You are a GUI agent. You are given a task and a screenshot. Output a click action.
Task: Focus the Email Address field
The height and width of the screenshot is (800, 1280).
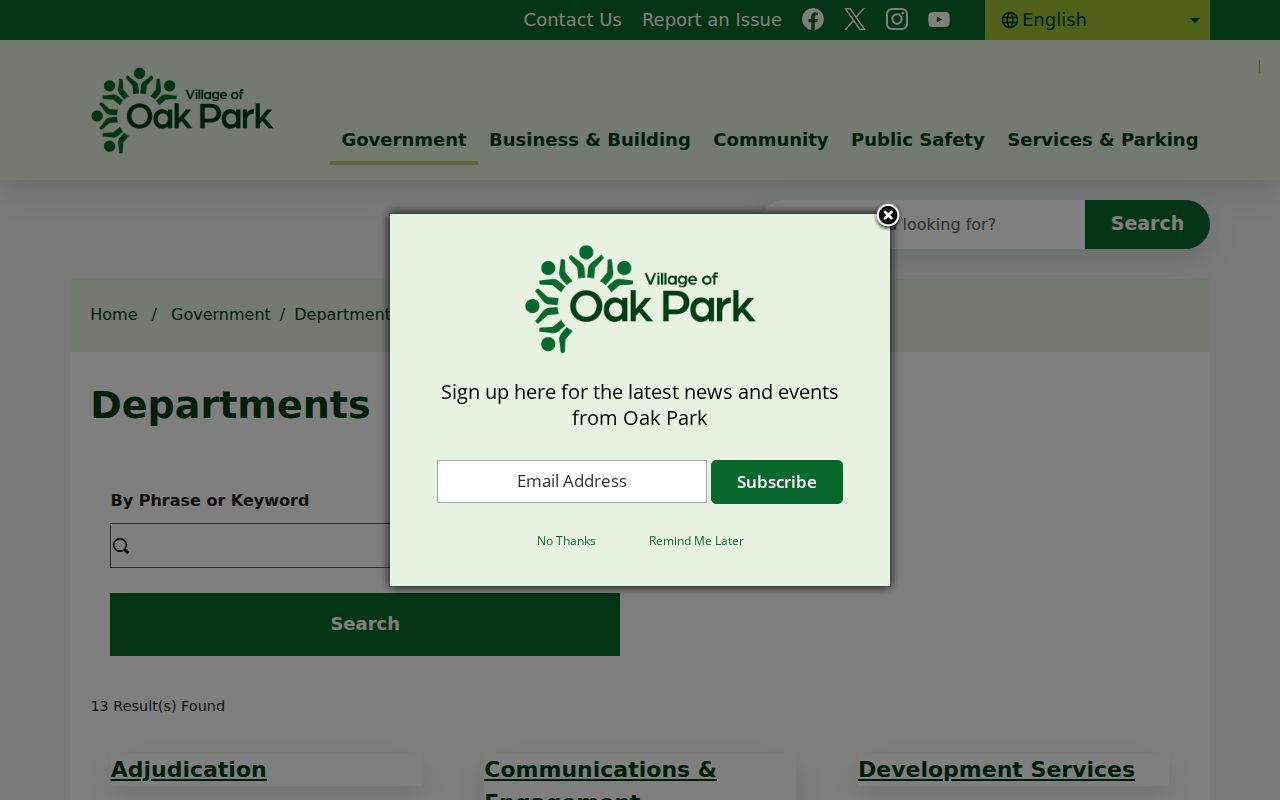click(x=572, y=482)
